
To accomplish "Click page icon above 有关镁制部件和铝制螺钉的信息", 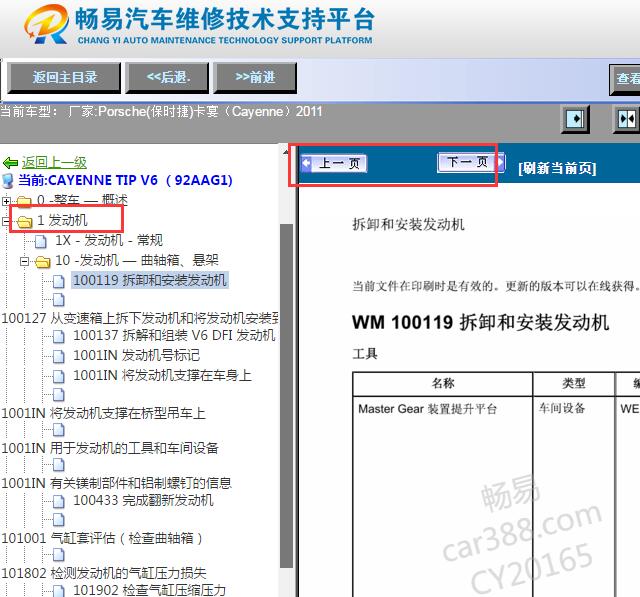I will click(59, 465).
